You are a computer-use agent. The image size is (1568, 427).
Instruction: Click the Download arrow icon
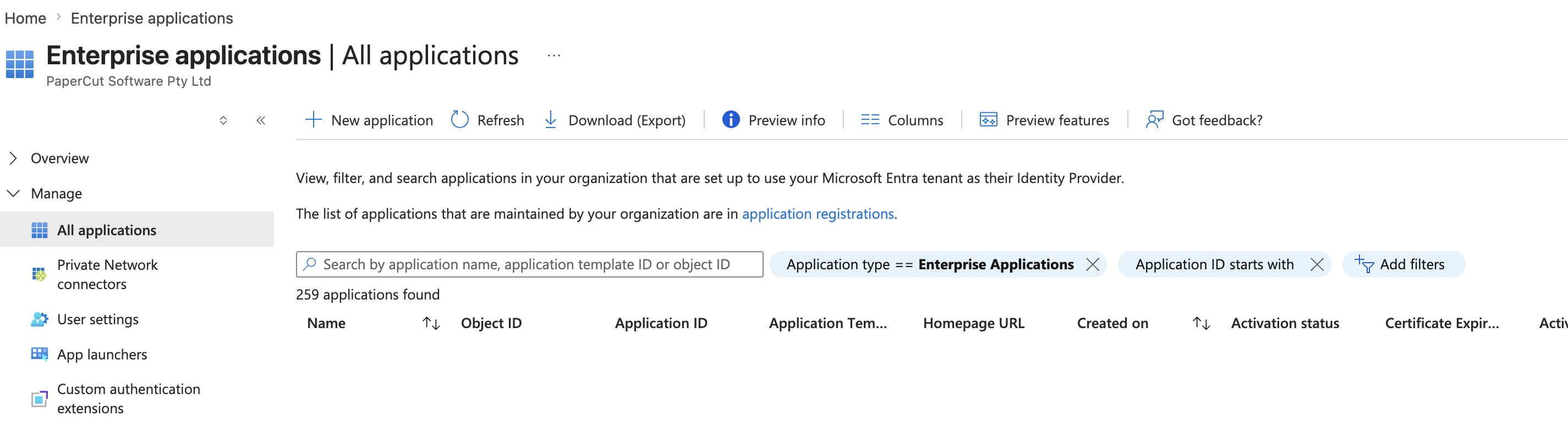(x=550, y=119)
